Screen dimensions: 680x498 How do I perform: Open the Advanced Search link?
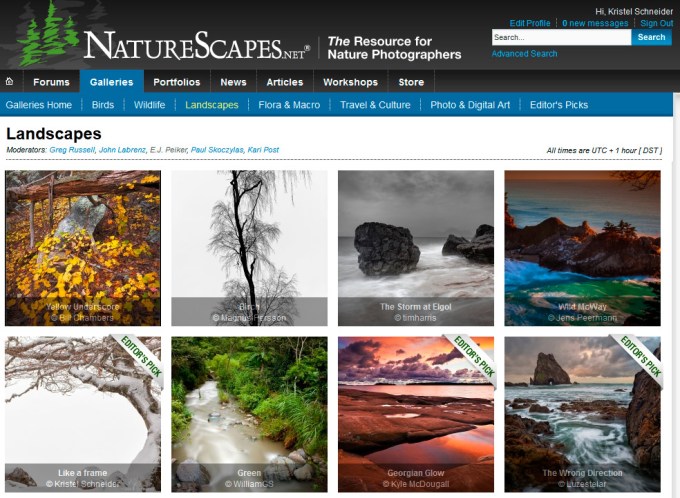pos(524,54)
